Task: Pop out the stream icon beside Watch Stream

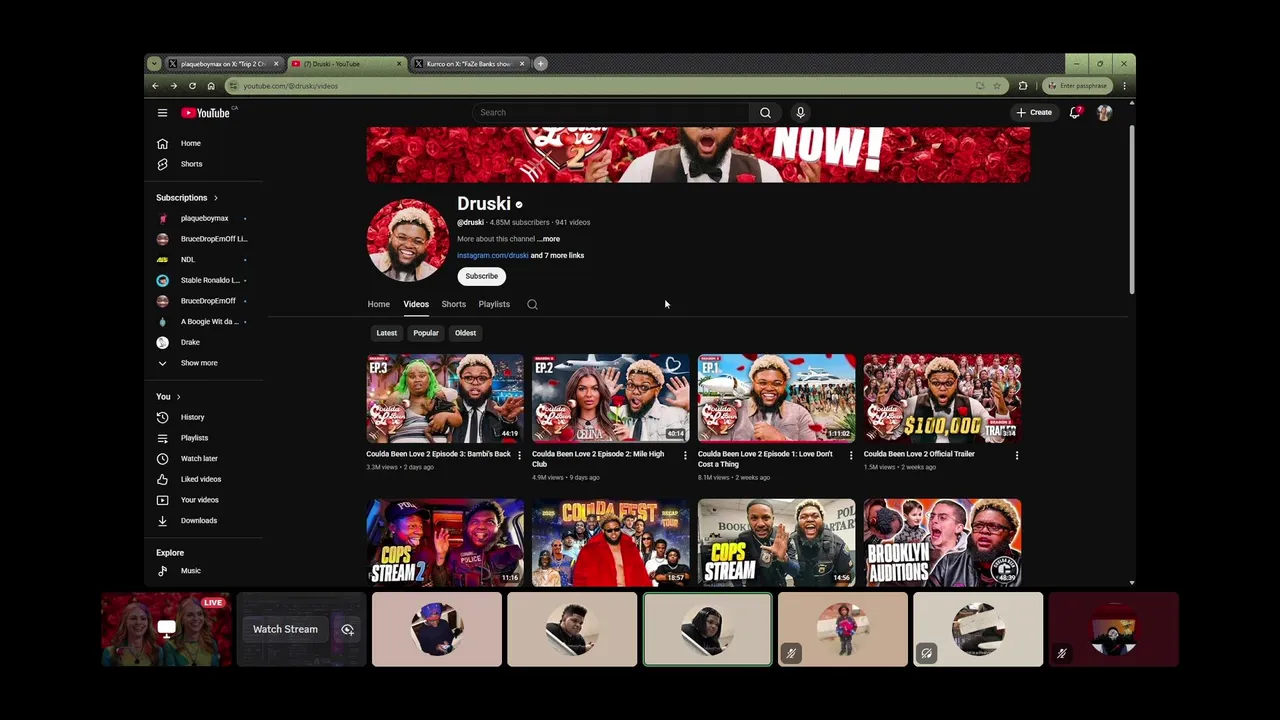Action: click(x=347, y=630)
